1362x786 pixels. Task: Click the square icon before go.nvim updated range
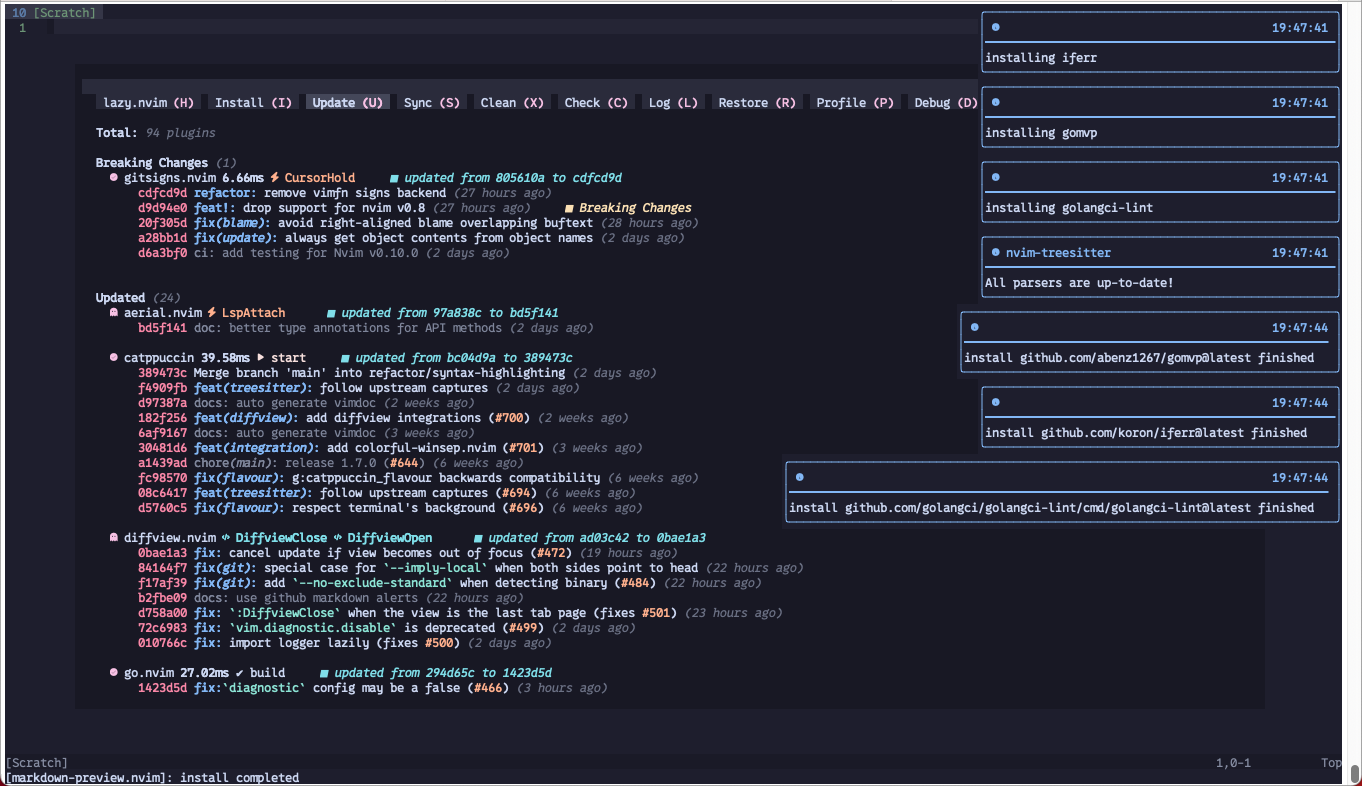coord(324,673)
